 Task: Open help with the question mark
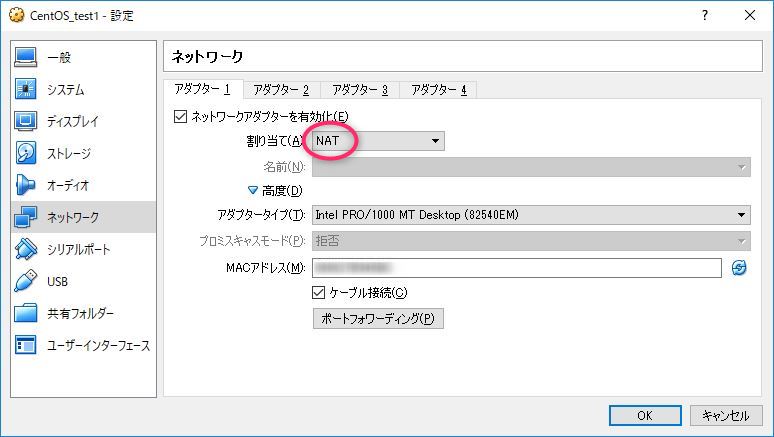pos(705,15)
